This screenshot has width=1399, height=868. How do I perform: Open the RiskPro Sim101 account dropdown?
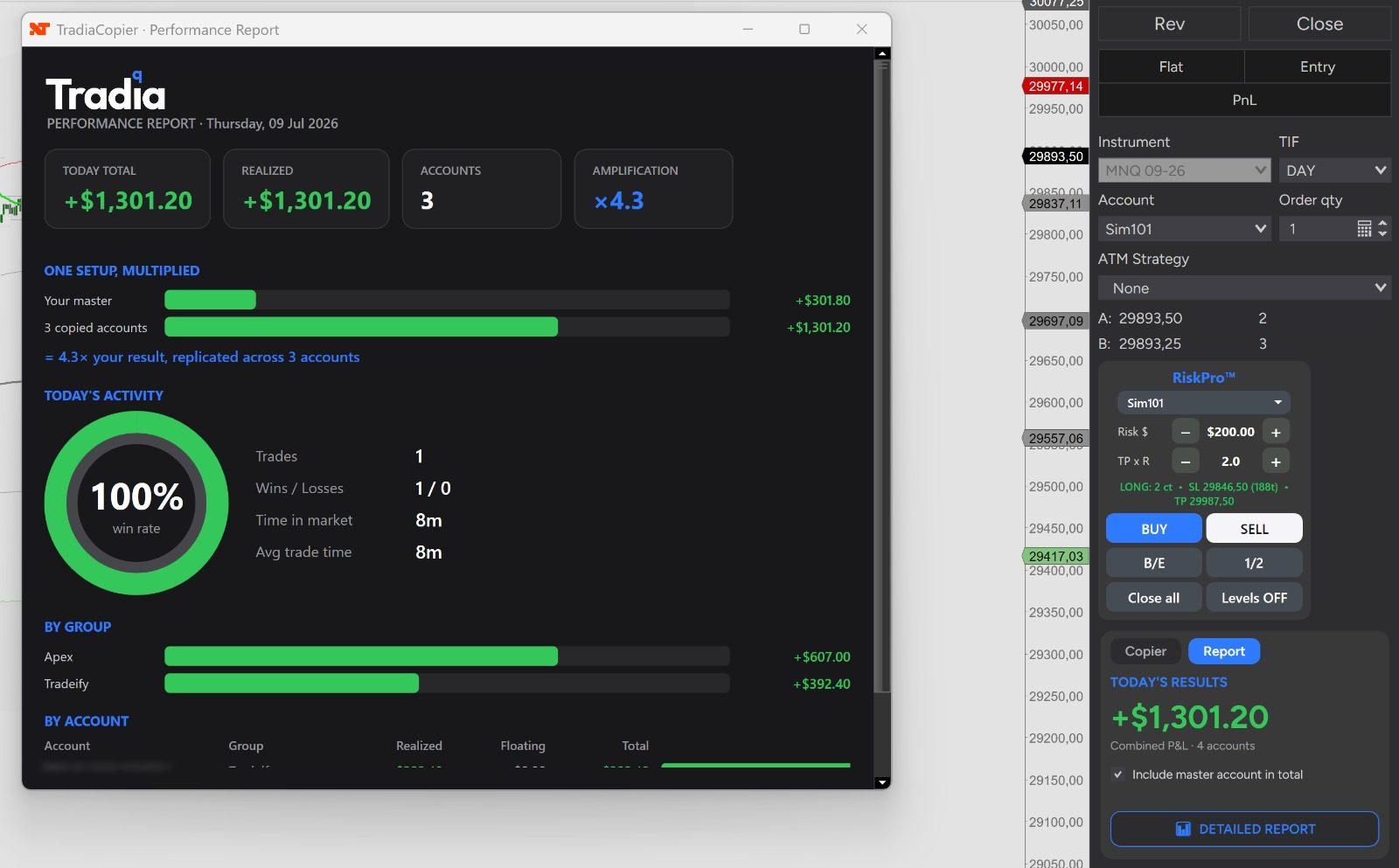point(1203,403)
